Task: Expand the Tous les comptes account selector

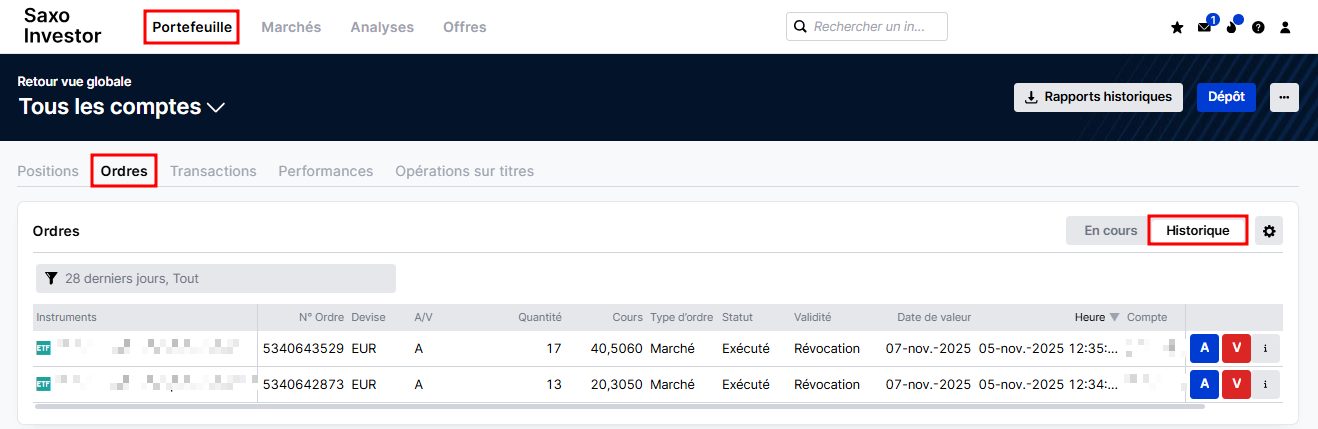Action: [122, 107]
